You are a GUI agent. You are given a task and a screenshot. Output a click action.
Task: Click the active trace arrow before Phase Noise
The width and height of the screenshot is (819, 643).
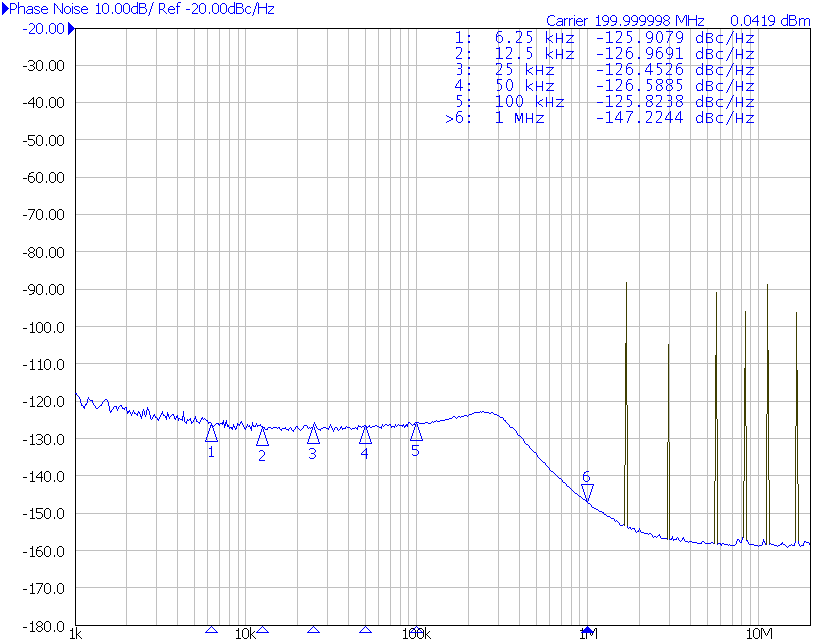[5, 8]
